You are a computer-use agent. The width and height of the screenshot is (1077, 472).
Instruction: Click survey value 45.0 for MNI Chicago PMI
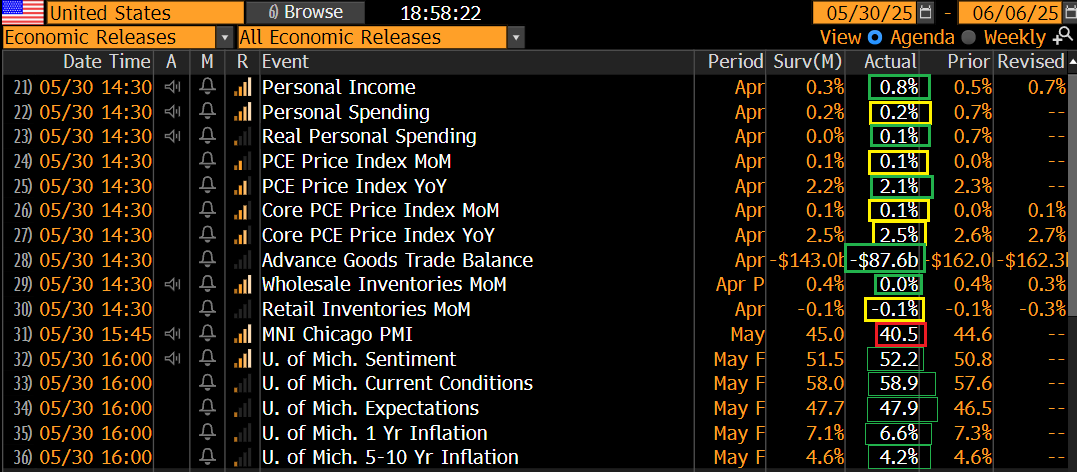[825, 335]
